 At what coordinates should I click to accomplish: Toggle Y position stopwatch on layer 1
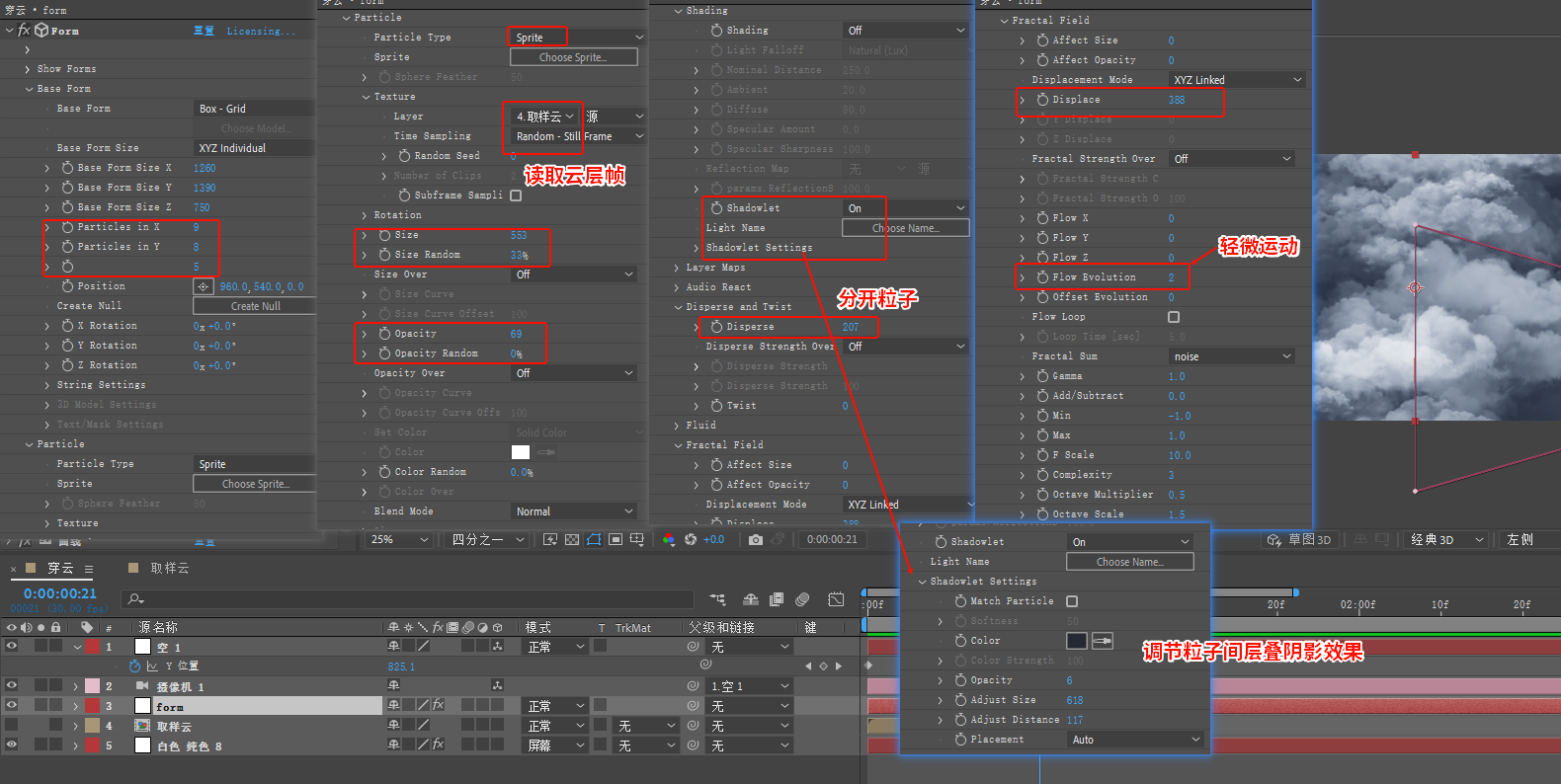click(x=135, y=666)
